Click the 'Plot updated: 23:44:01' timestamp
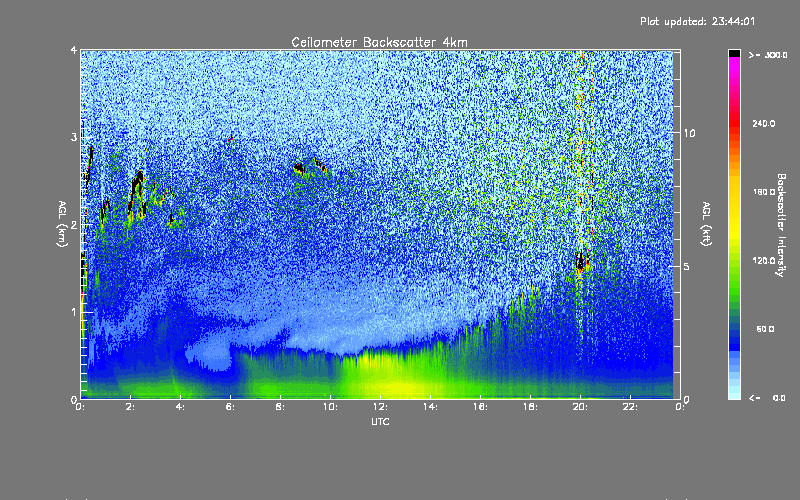The height and width of the screenshot is (500, 800). (697, 21)
